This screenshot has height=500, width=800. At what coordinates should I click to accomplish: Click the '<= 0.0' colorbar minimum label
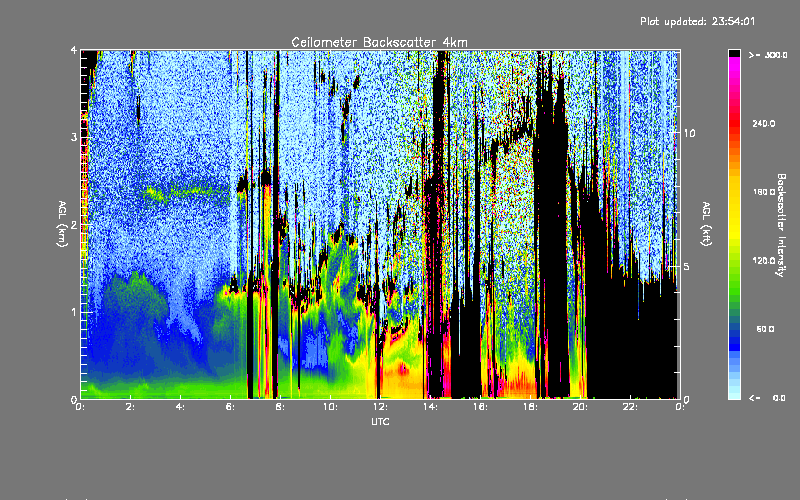point(768,398)
